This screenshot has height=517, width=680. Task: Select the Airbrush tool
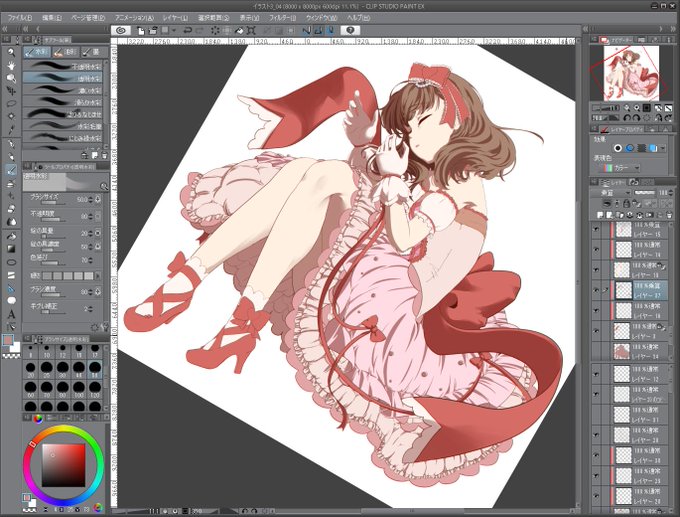(x=11, y=183)
